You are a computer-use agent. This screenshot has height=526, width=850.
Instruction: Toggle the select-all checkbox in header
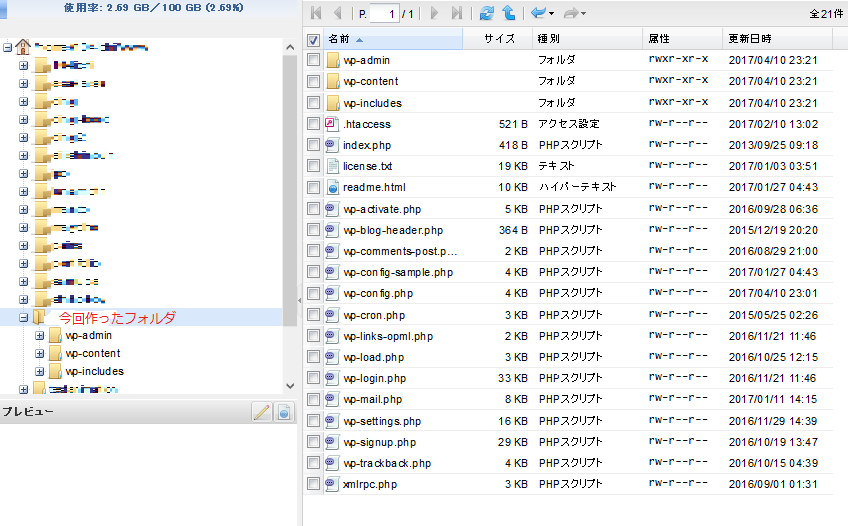click(314, 39)
